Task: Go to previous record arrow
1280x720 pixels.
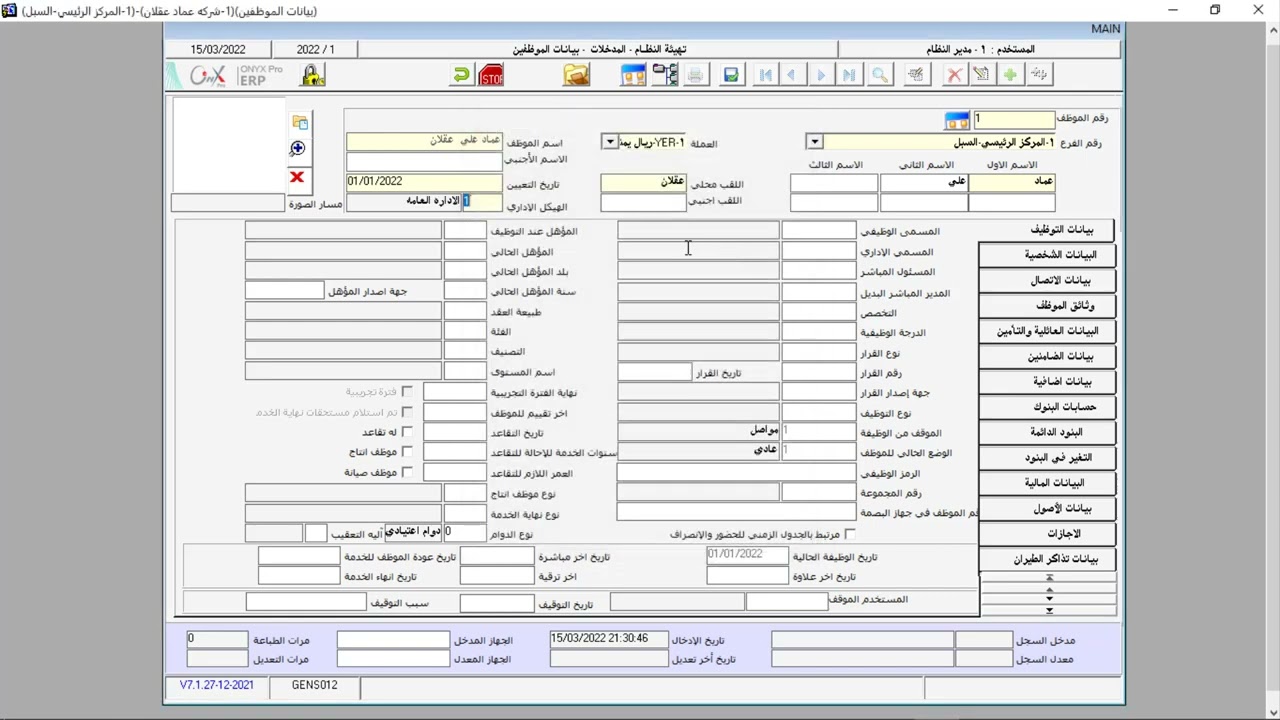Action: tap(792, 75)
